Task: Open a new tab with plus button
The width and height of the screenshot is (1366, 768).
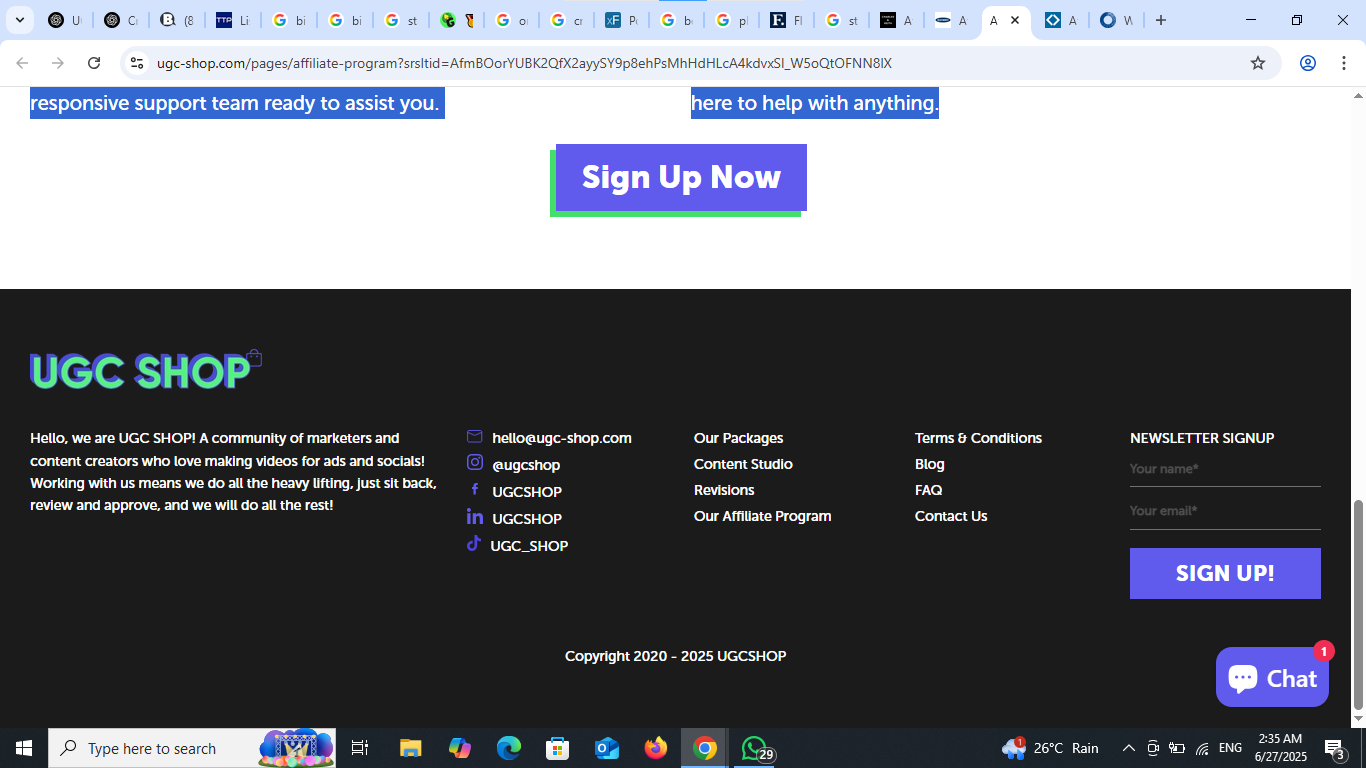Action: tap(1161, 20)
